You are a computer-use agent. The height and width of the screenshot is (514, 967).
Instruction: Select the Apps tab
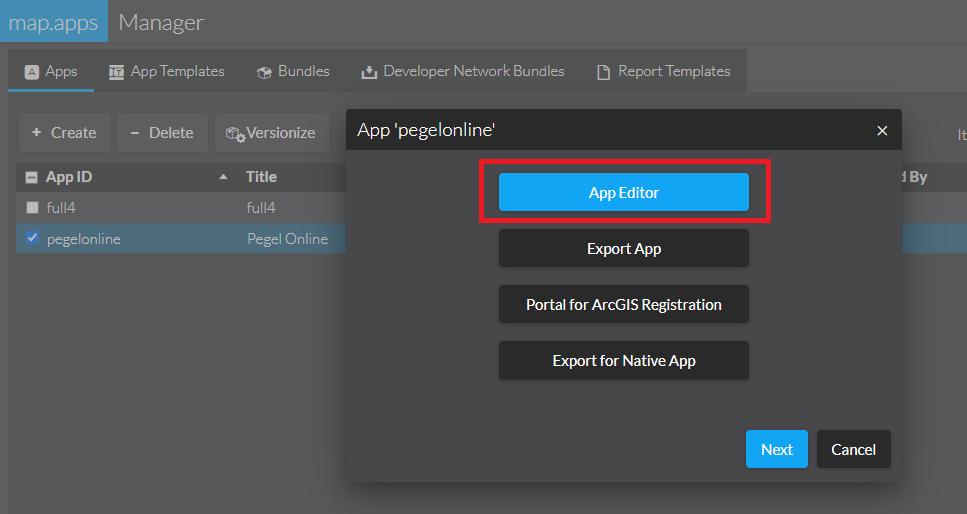[51, 71]
